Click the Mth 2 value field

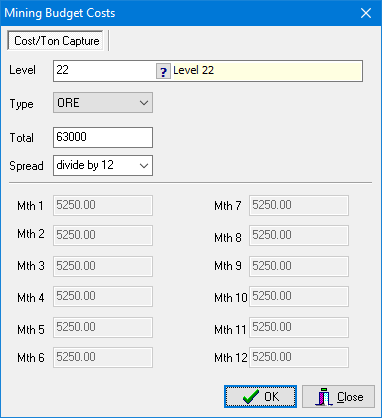(103, 235)
